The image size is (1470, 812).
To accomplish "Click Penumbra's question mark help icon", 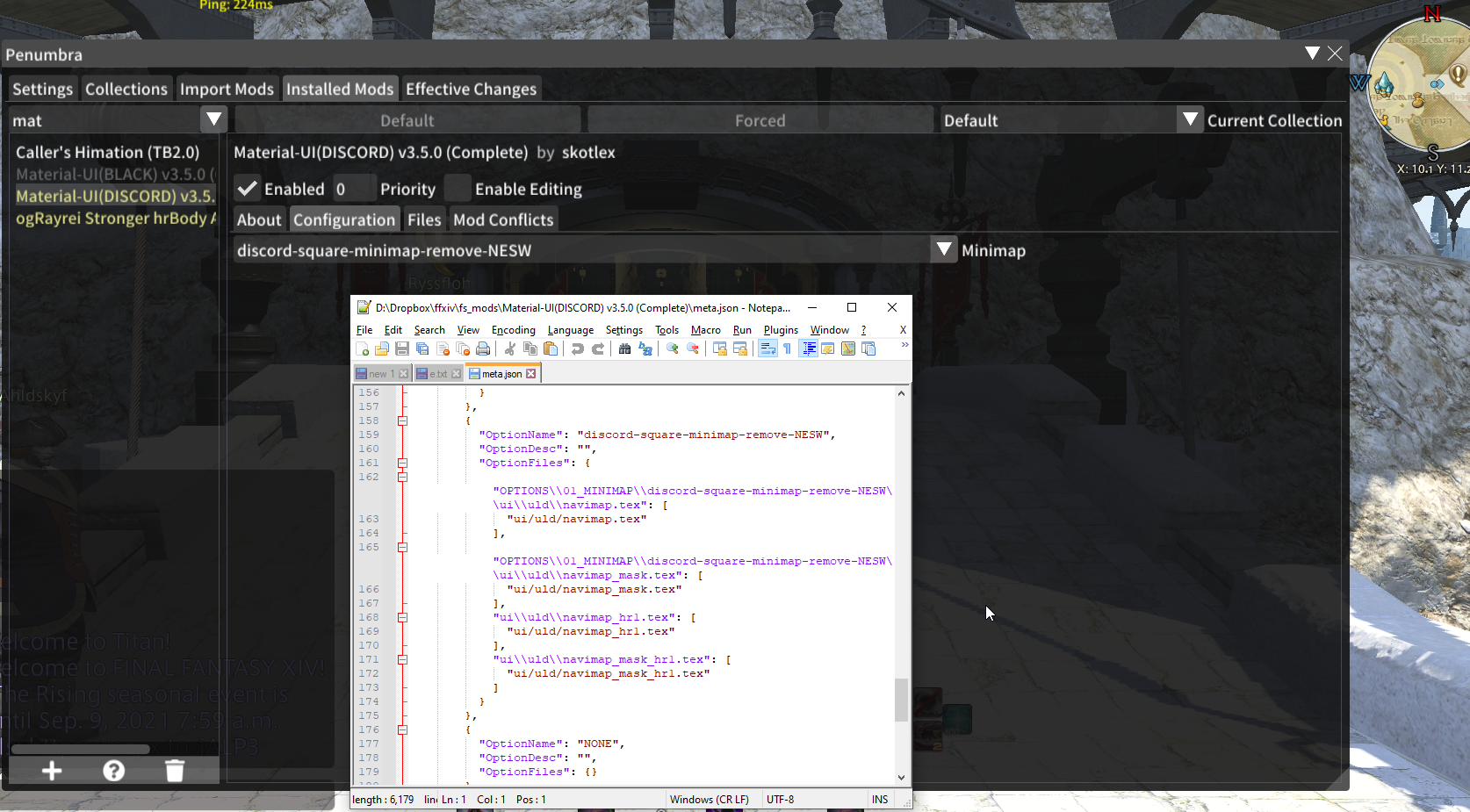I will click(x=113, y=771).
